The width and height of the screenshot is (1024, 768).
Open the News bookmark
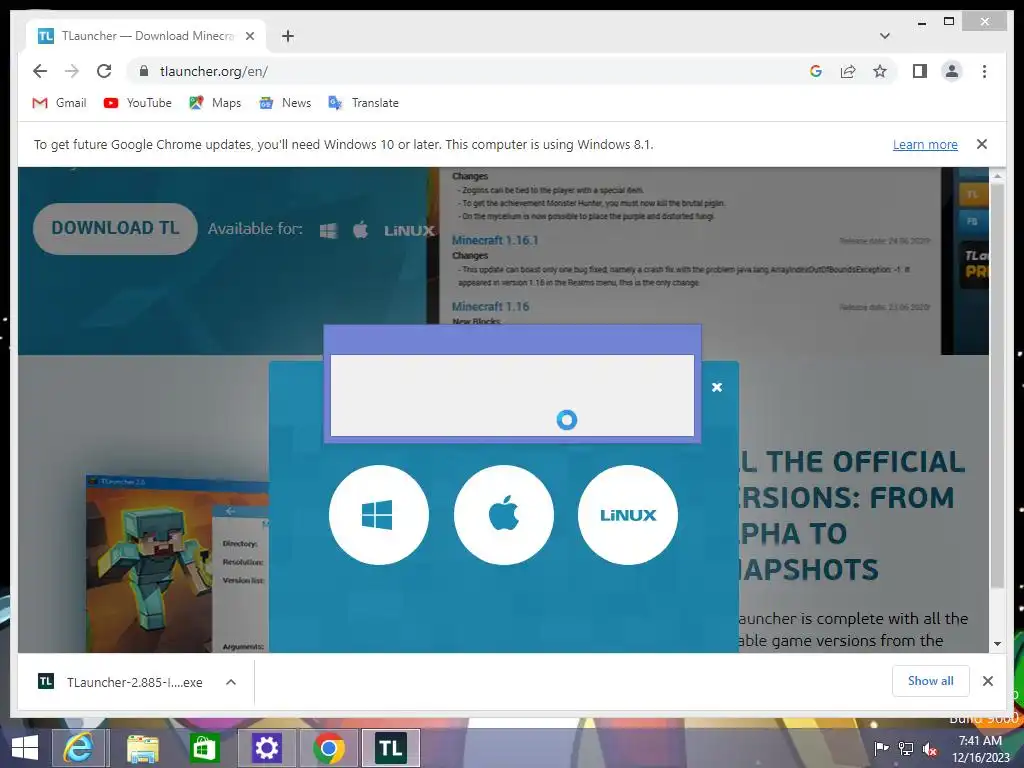(285, 103)
